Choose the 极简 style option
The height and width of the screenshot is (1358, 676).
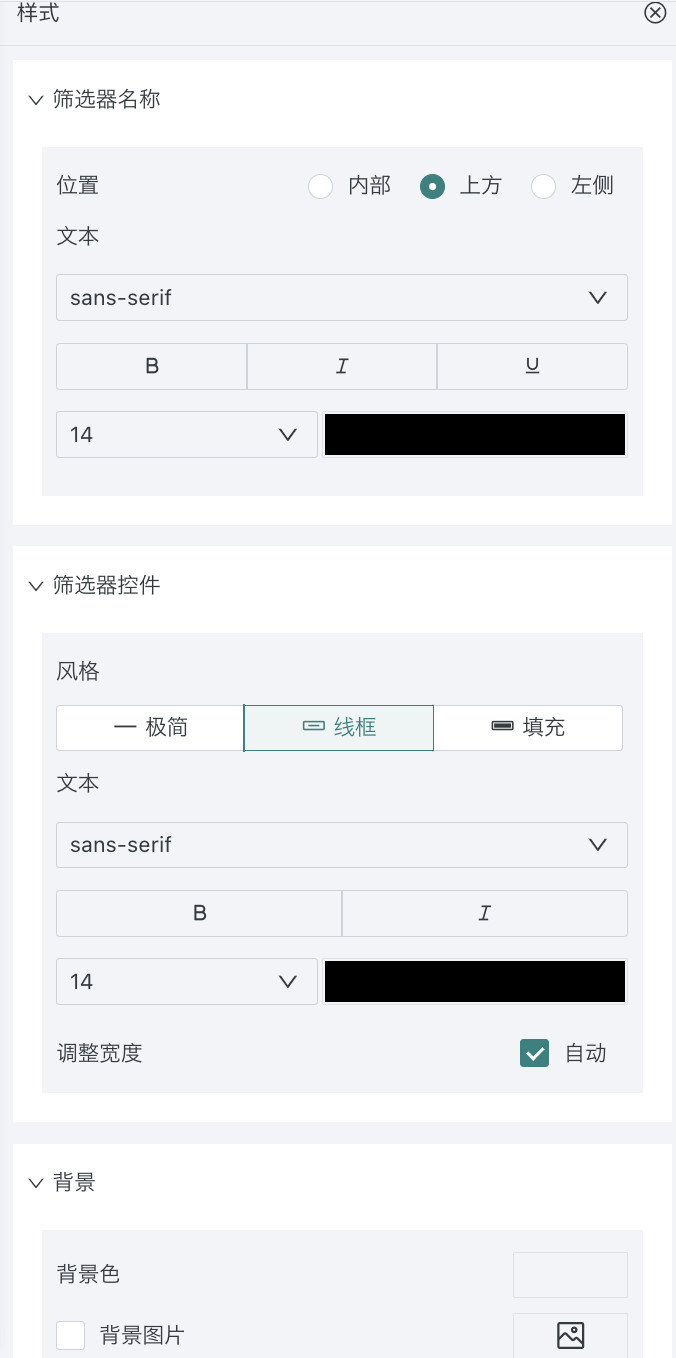click(x=150, y=727)
